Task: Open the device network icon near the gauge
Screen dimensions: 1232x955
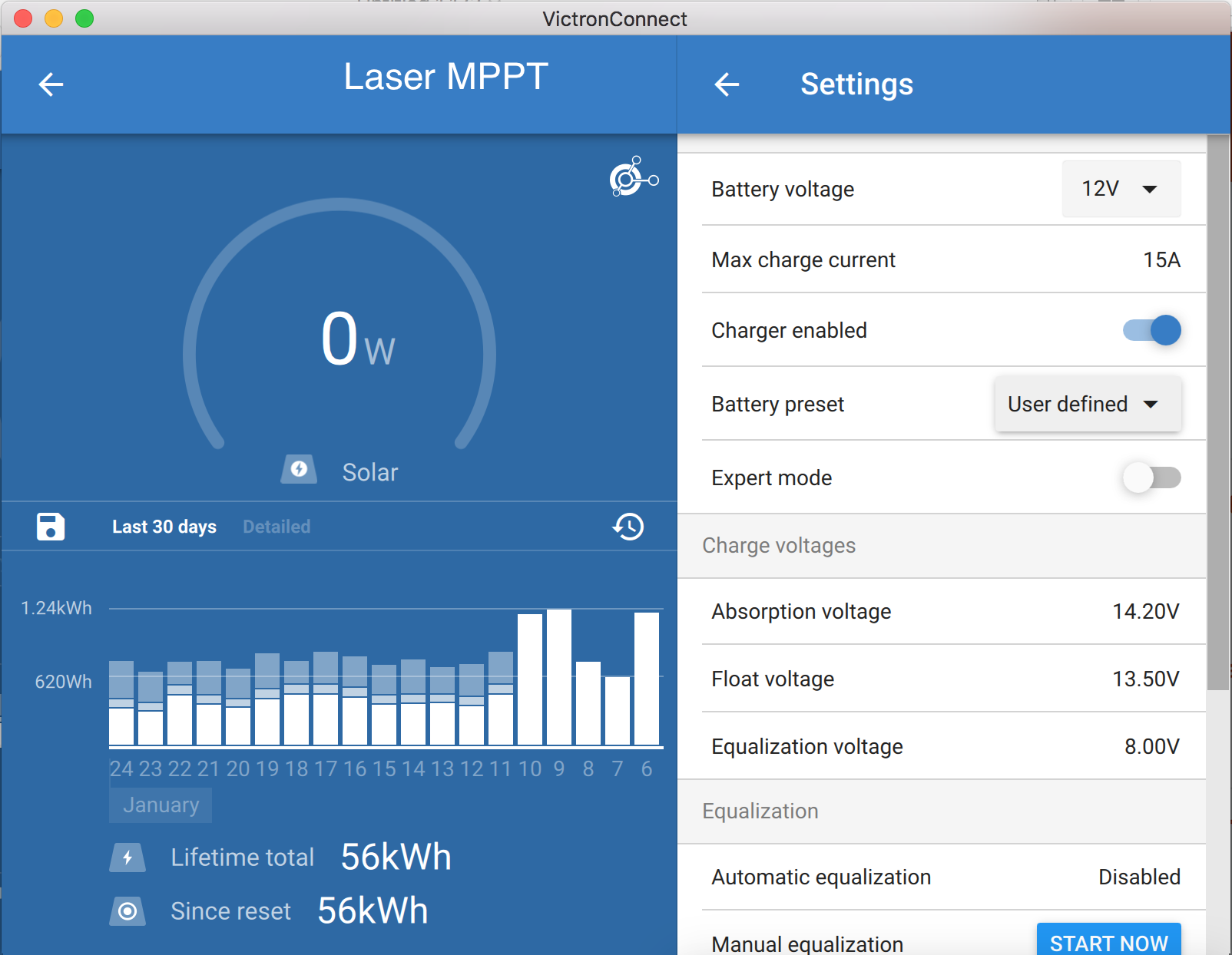Action: pos(634,177)
